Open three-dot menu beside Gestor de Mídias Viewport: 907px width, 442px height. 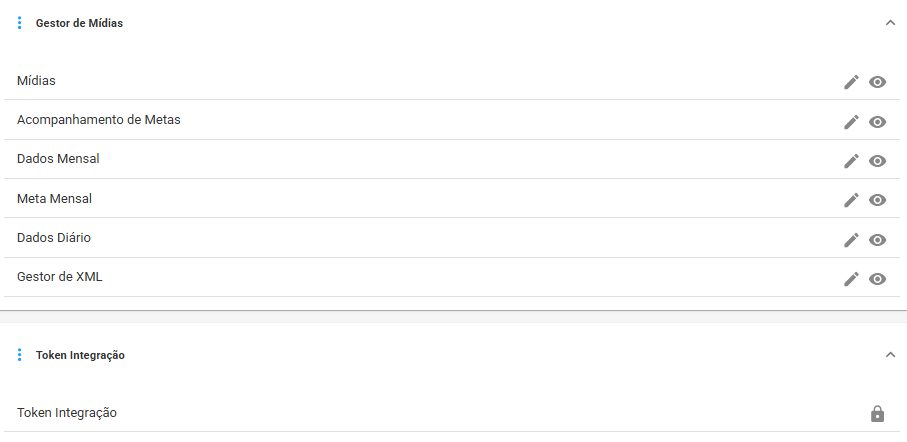[20, 23]
